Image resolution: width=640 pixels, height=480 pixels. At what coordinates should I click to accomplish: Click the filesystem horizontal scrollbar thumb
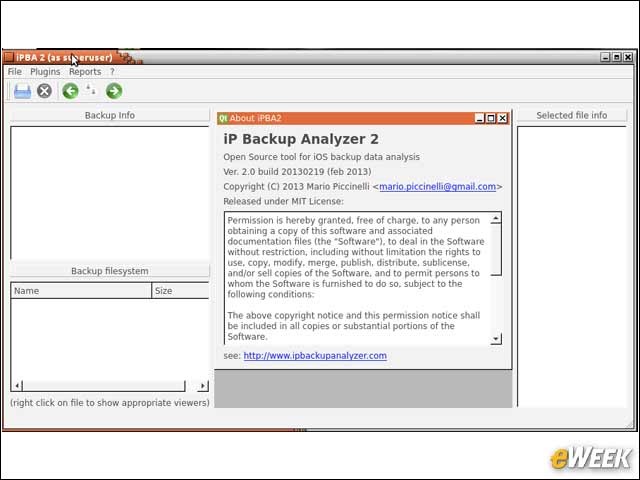[104, 386]
